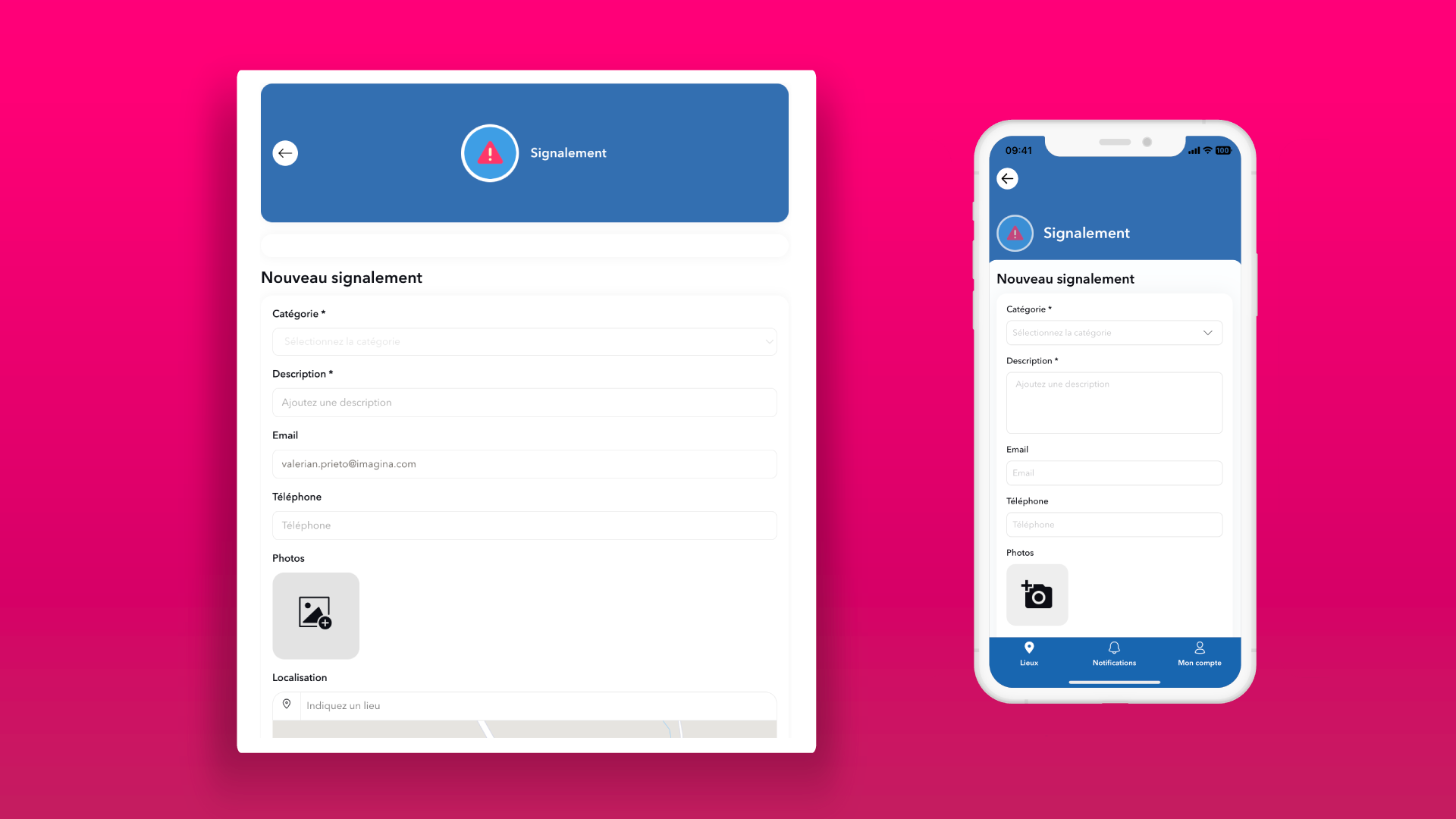Click the warning/alert signalement icon

pyautogui.click(x=489, y=152)
